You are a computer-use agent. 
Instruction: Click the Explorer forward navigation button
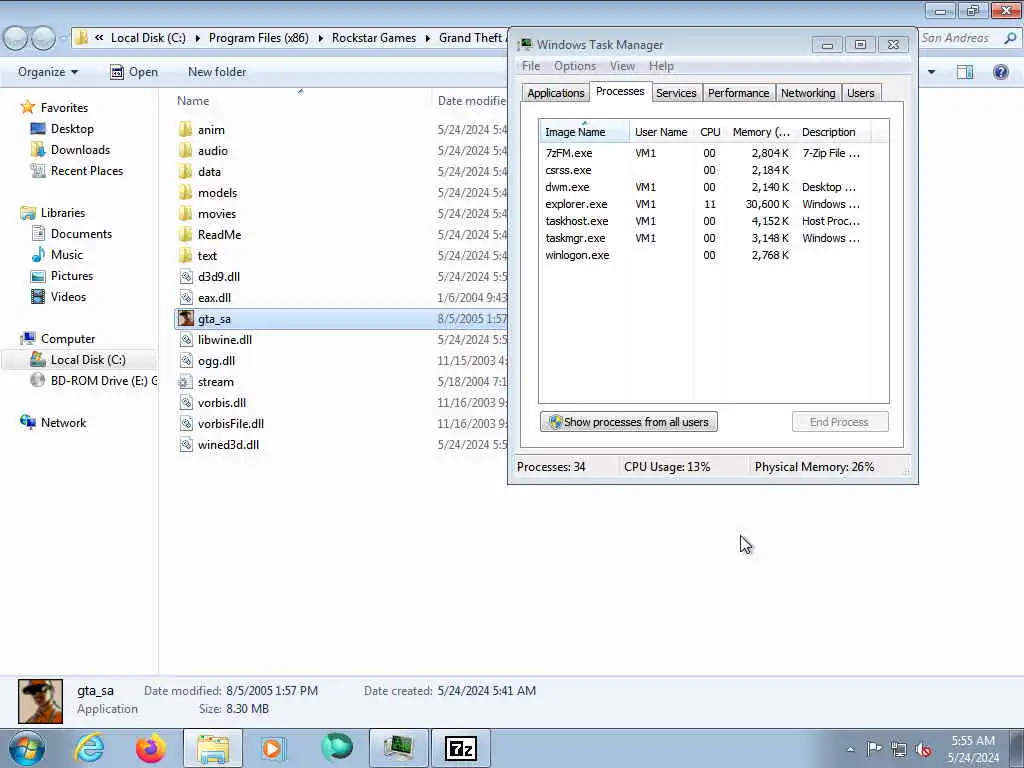pos(43,38)
